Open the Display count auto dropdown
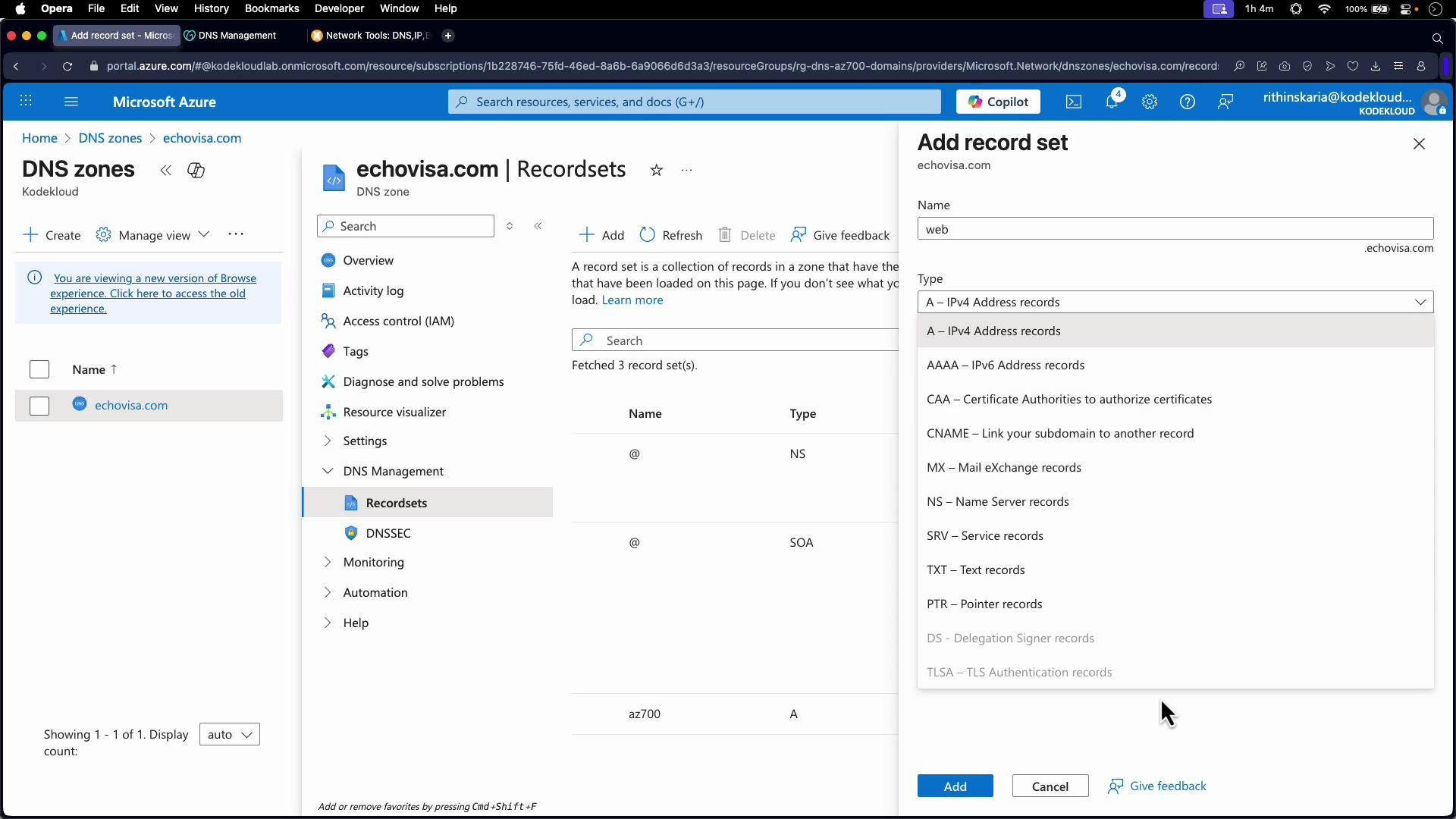This screenshot has width=1456, height=819. [x=229, y=734]
